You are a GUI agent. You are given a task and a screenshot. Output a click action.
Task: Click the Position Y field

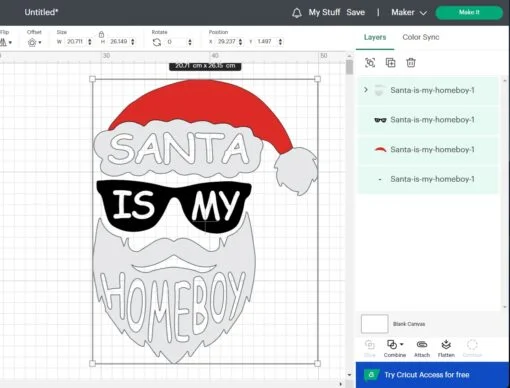pyautogui.click(x=266, y=42)
